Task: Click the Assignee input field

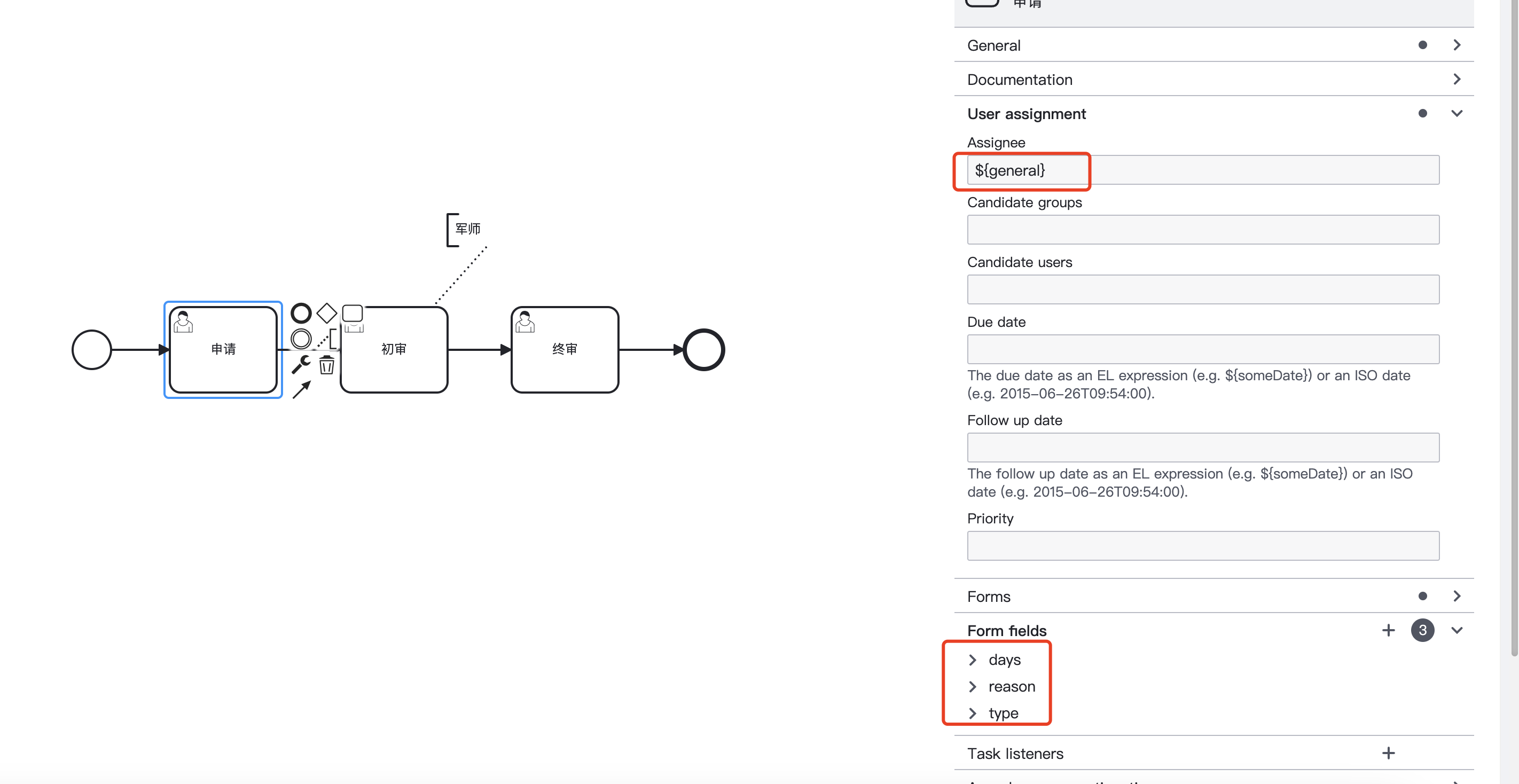Action: 1203,169
